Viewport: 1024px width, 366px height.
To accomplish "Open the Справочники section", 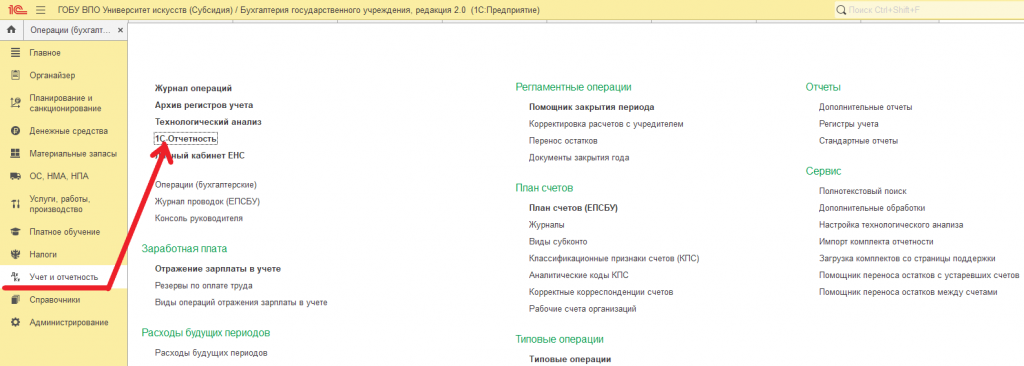I will pyautogui.click(x=55, y=300).
